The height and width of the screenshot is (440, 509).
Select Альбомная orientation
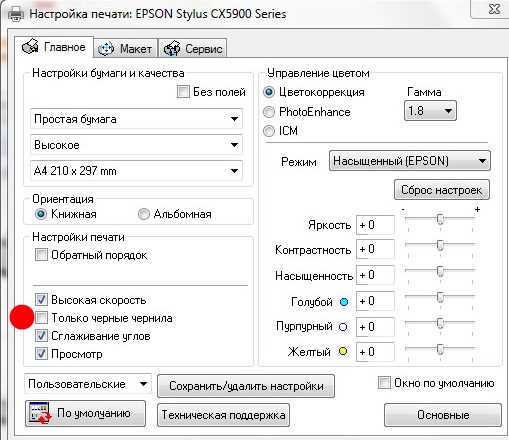[144, 214]
